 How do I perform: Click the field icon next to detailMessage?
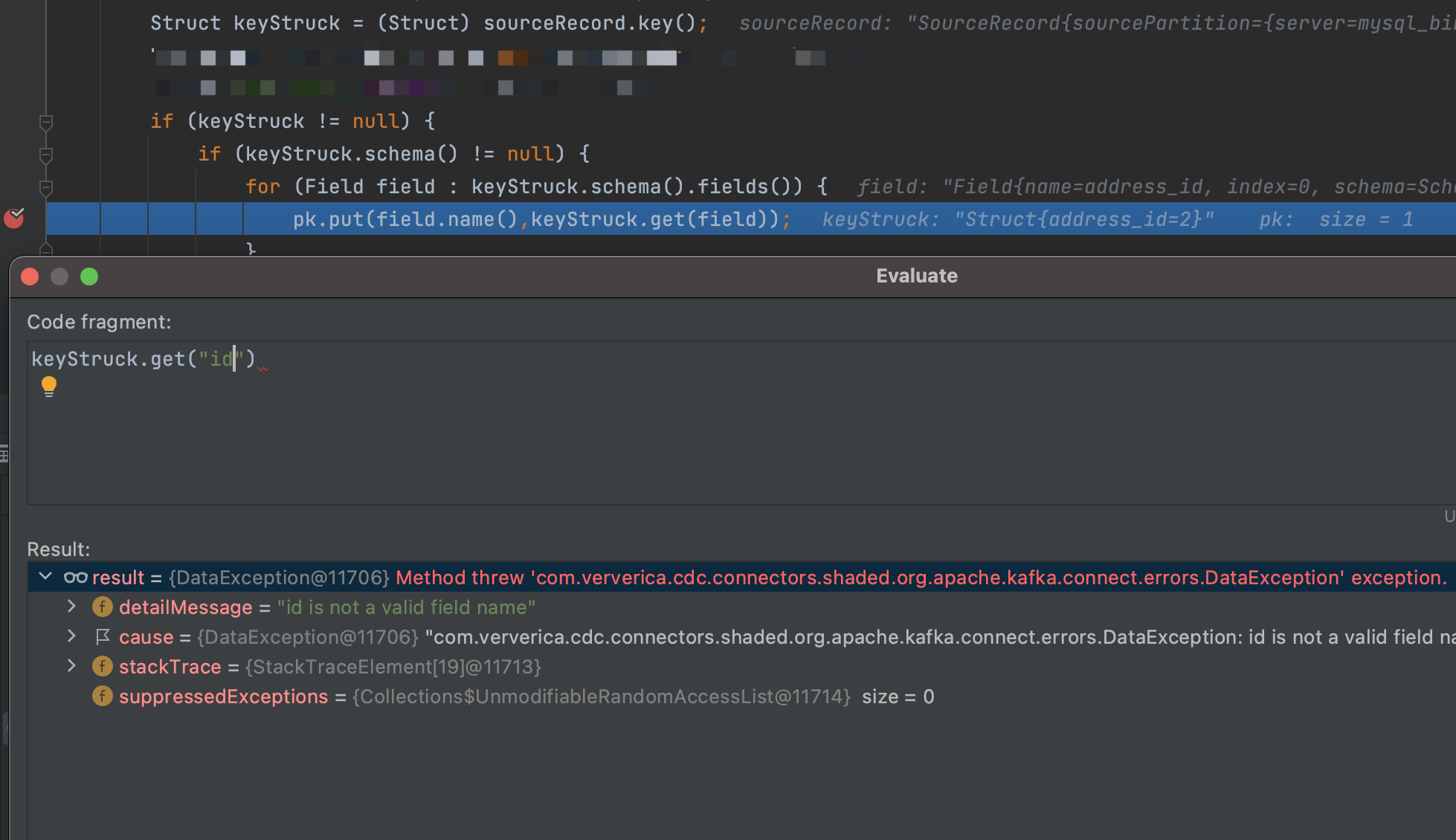point(103,607)
